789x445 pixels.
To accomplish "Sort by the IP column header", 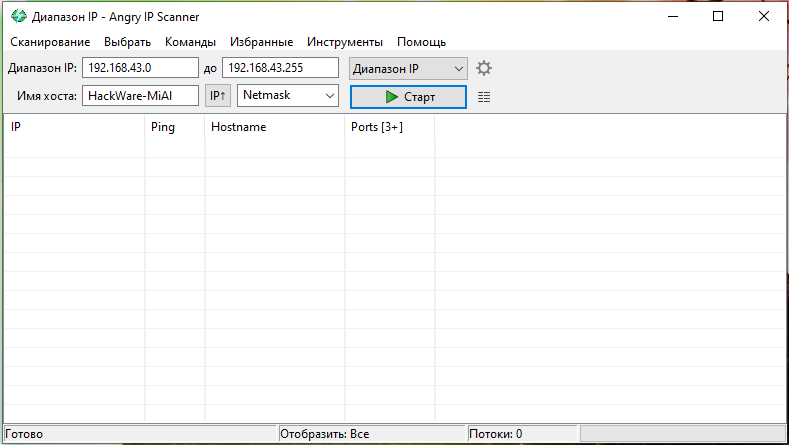I will point(74,127).
